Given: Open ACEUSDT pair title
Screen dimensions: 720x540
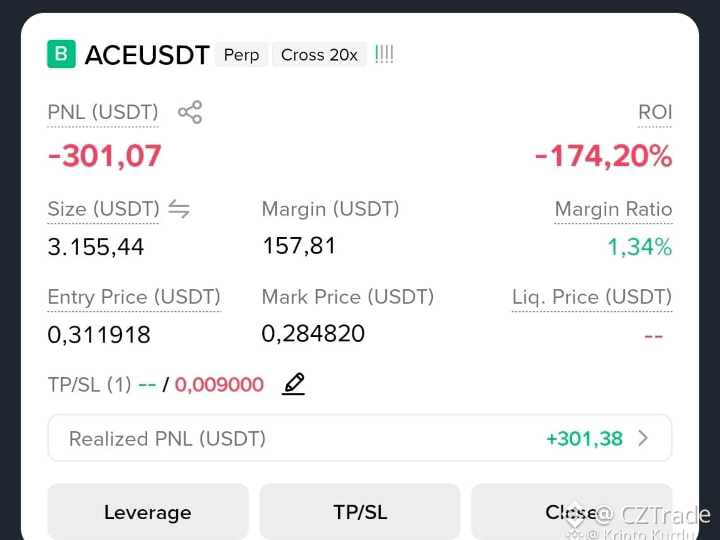Looking at the screenshot, I should click(147, 55).
